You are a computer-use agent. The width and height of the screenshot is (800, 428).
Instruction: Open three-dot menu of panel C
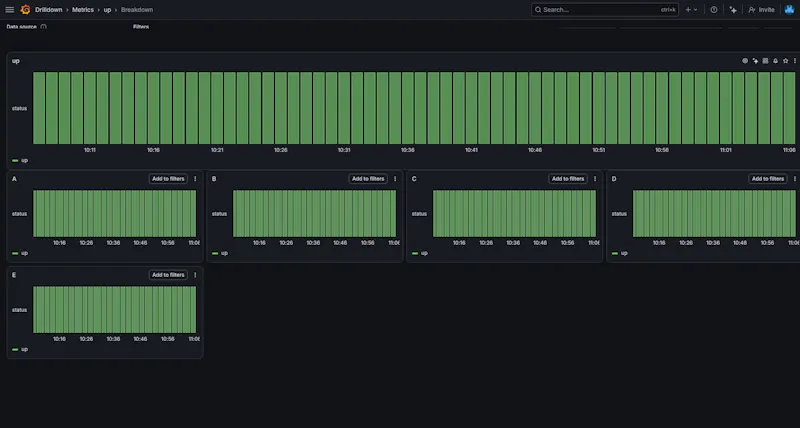595,179
